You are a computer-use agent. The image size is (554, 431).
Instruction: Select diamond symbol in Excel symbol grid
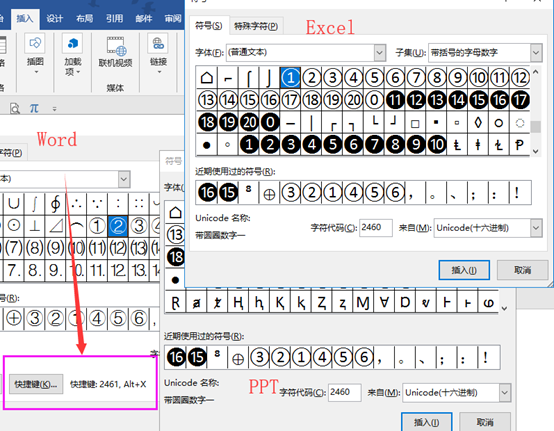tap(478, 123)
